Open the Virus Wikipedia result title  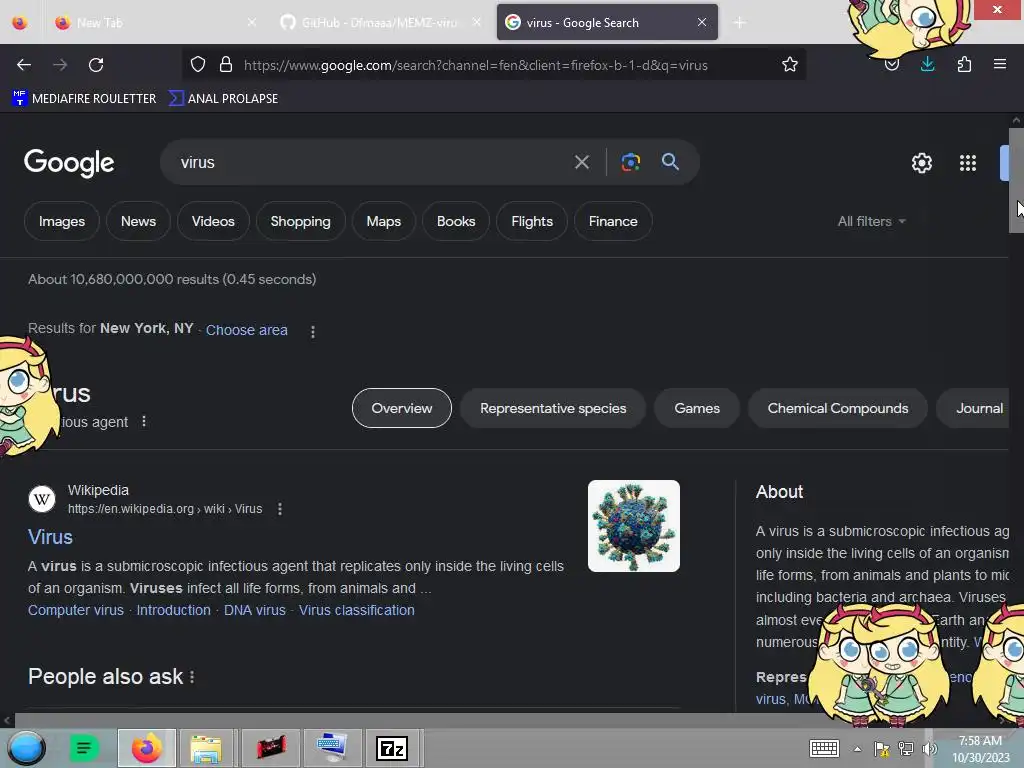tap(50, 537)
